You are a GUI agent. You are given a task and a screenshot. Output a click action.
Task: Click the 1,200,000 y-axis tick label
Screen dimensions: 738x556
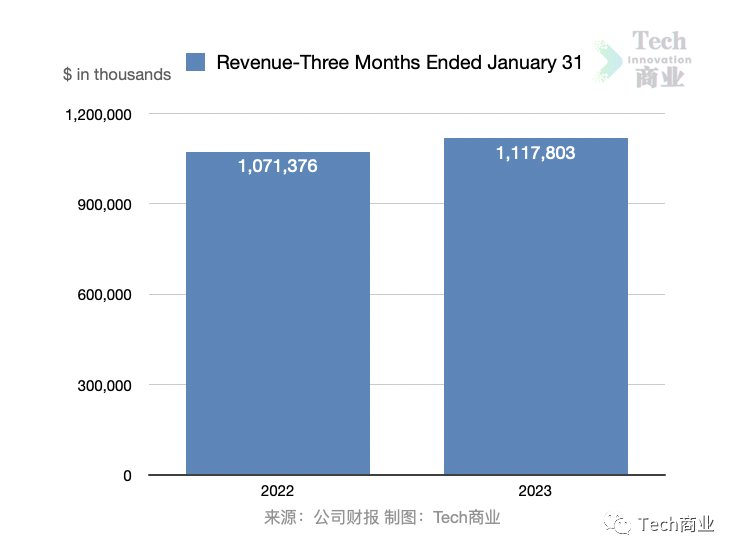pos(98,115)
